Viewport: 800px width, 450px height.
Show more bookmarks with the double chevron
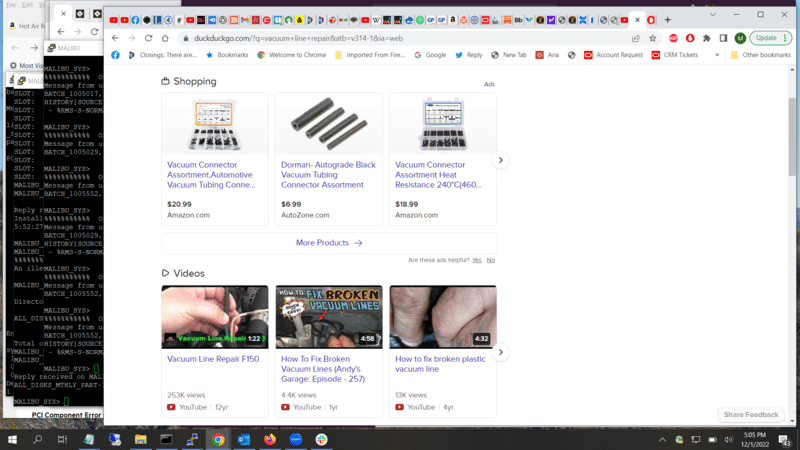717,55
